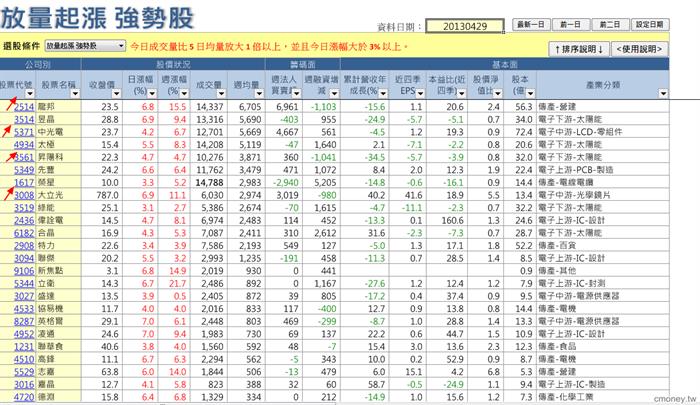Open filter arrow for 股票代號 column
The image size is (700, 405).
(x=30, y=93)
